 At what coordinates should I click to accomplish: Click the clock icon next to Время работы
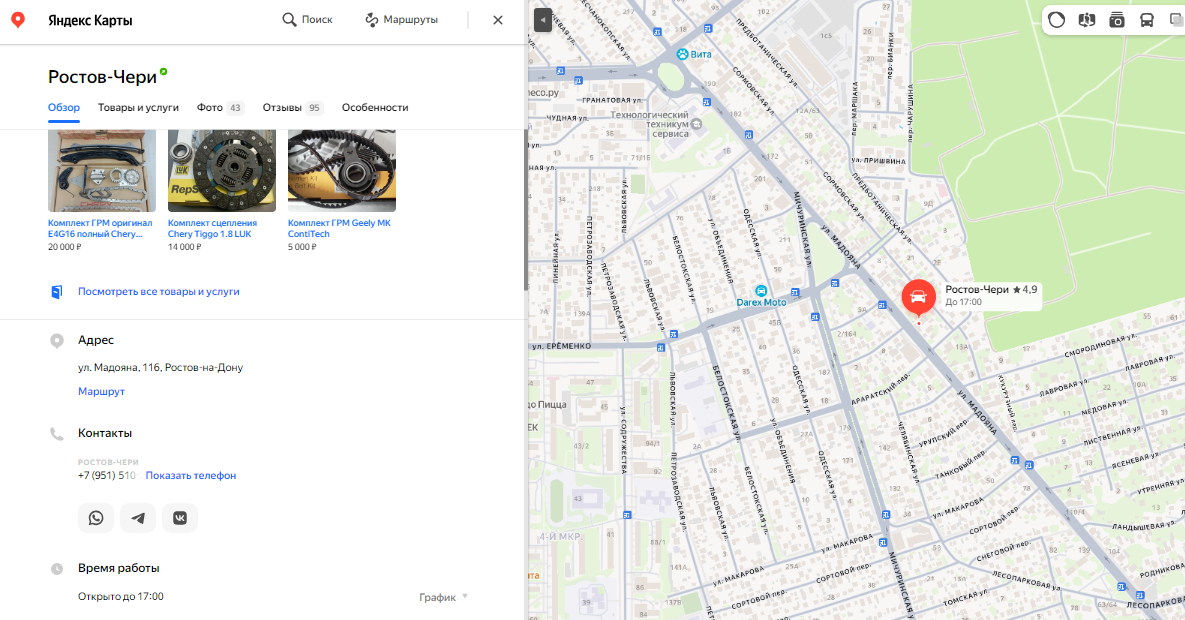click(x=57, y=569)
